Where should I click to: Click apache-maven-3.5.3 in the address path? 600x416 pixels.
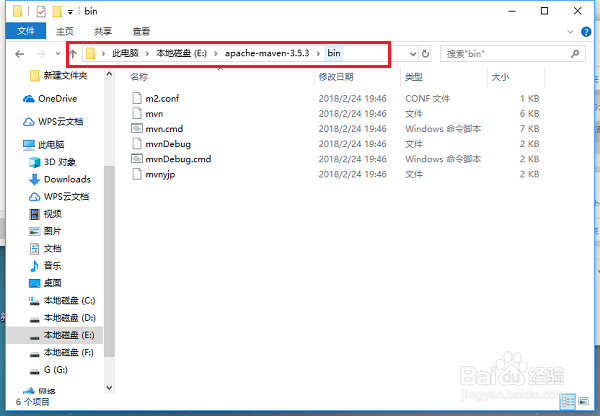(x=267, y=53)
